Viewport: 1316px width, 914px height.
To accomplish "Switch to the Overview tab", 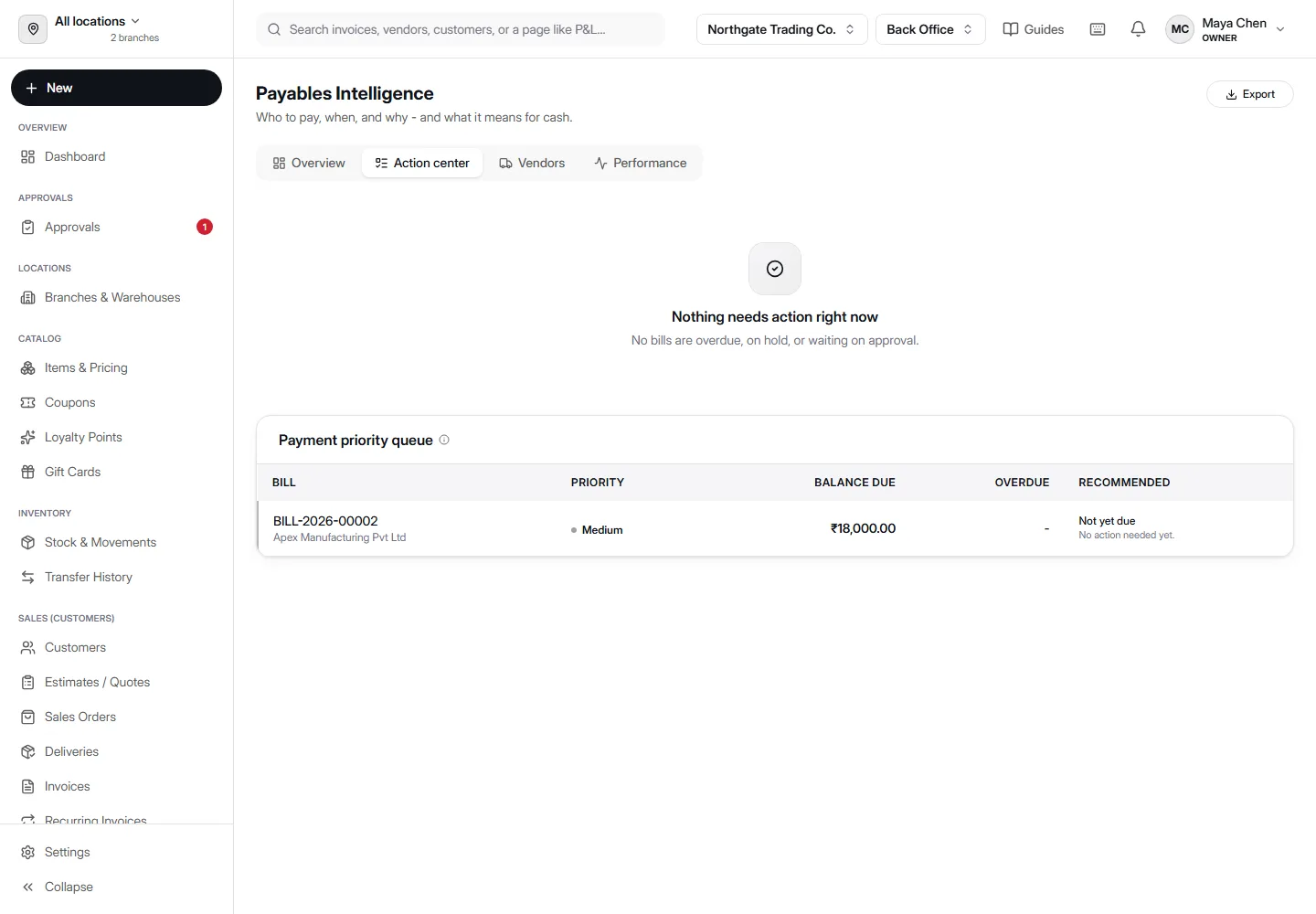I will pos(309,163).
